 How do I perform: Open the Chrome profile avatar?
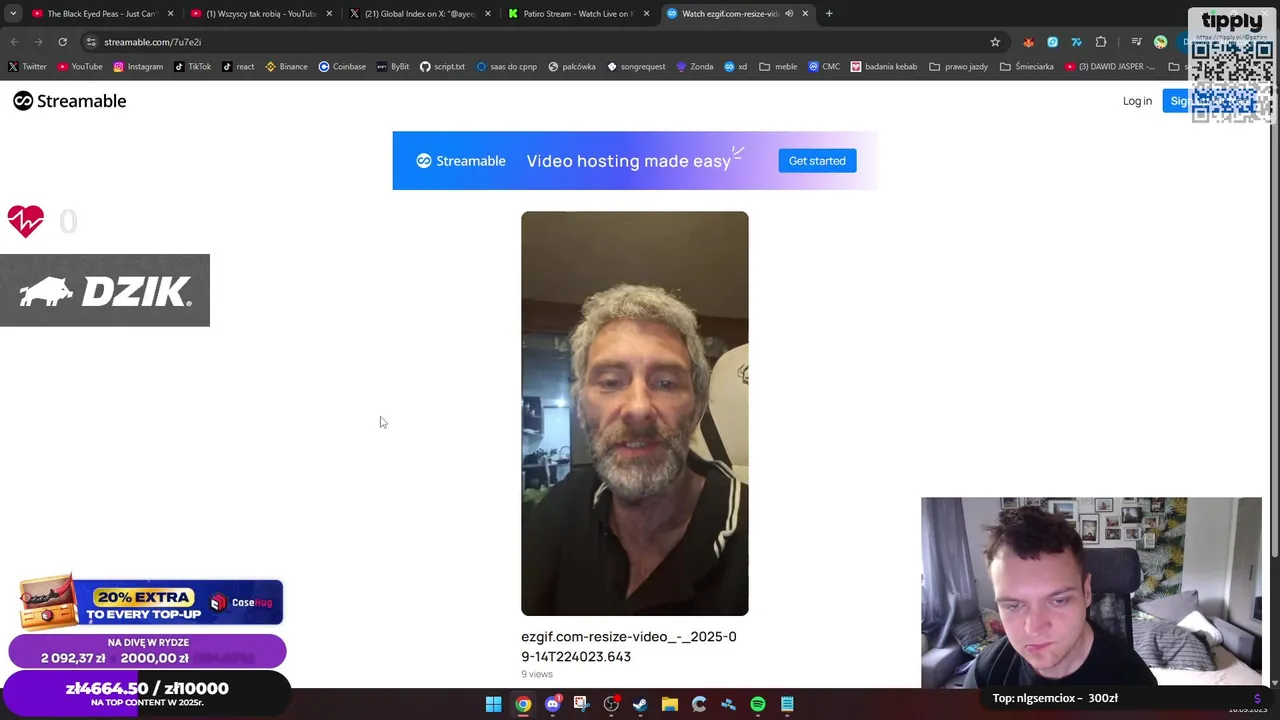tap(1160, 42)
